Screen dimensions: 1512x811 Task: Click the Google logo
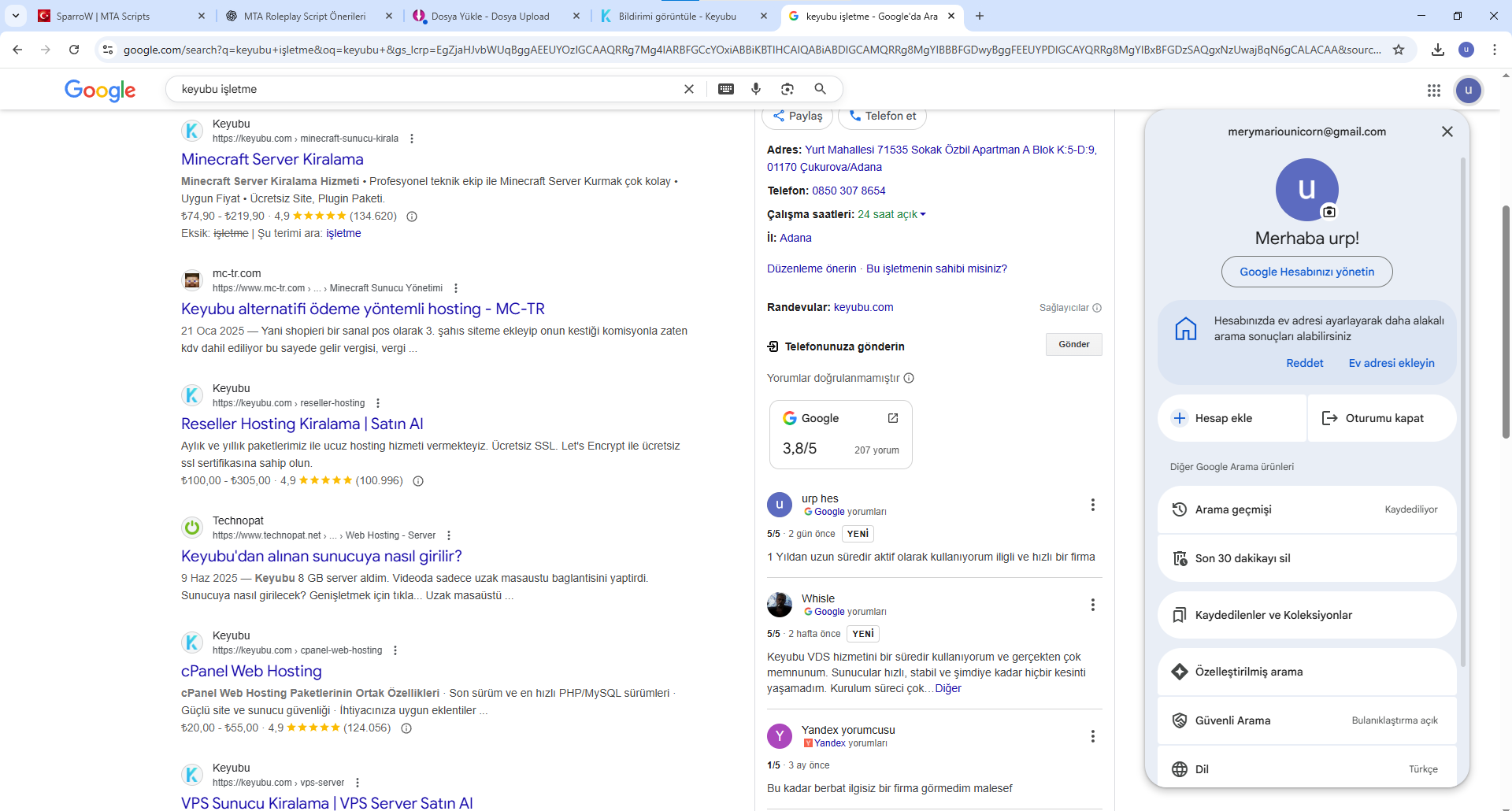coord(100,90)
